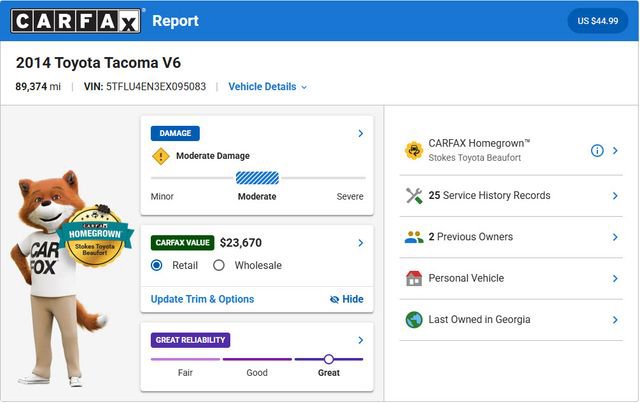Click the $23,670 value amount
Viewport: 640px width, 403px height.
(x=241, y=243)
